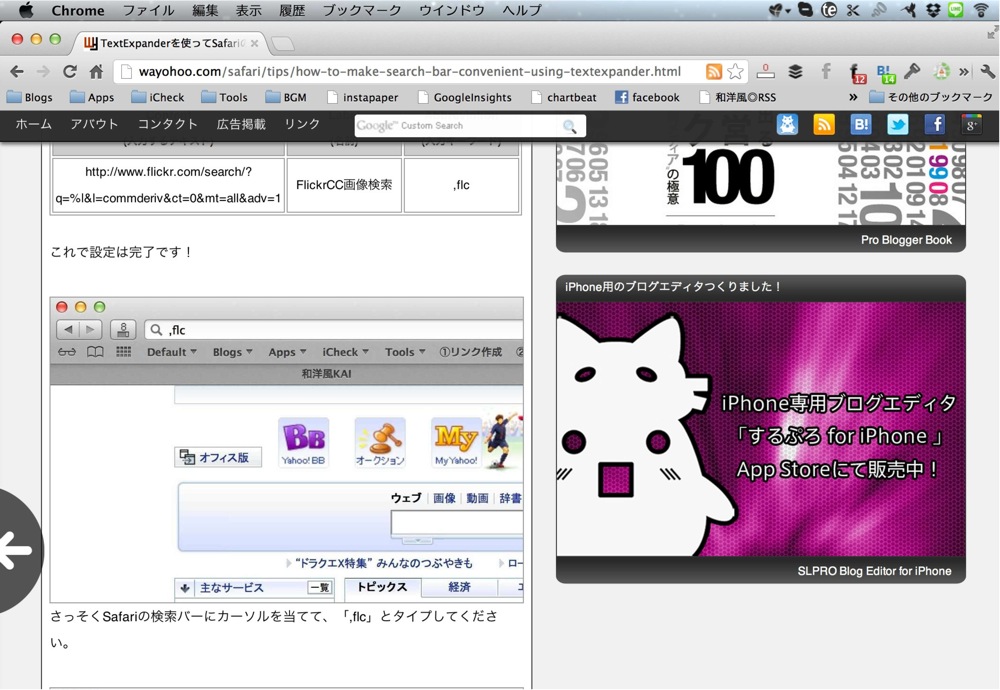Click the Google+ icon in the site header
The image size is (1000, 690).
click(972, 124)
